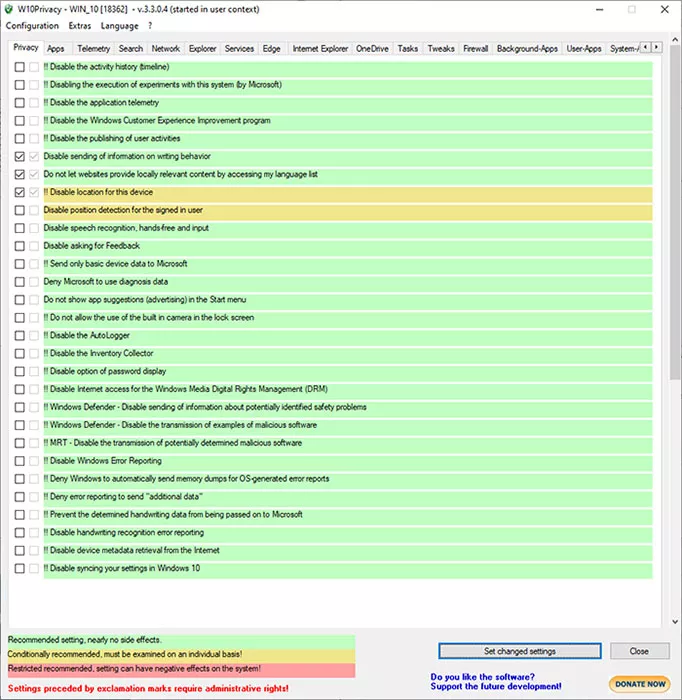This screenshot has height=700, width=682.
Task: Click 'Windows Defender - Disable sending of information' text
Action: coord(205,407)
